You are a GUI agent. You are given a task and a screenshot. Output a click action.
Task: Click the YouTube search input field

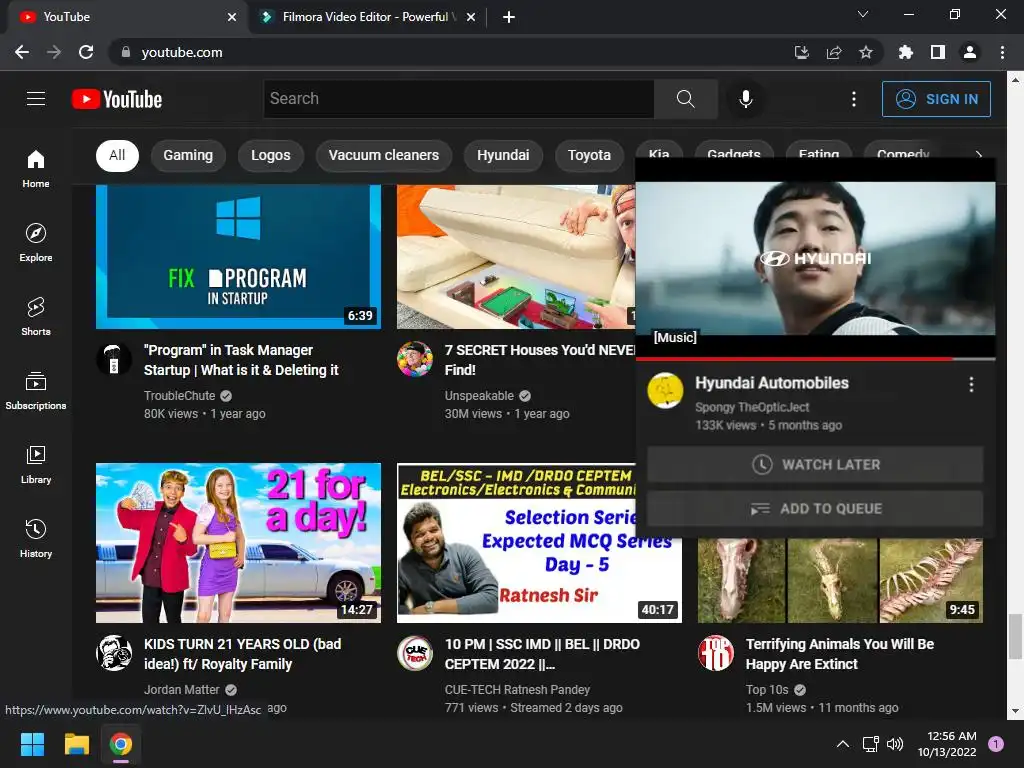tap(458, 99)
